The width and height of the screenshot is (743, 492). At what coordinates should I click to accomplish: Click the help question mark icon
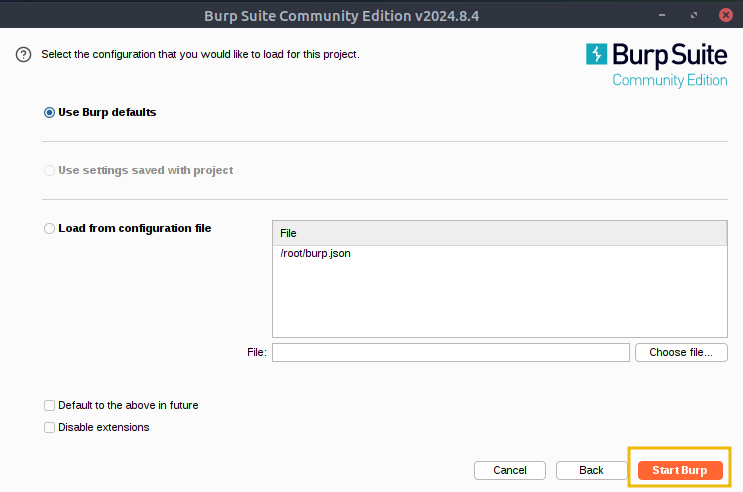[x=23, y=55]
